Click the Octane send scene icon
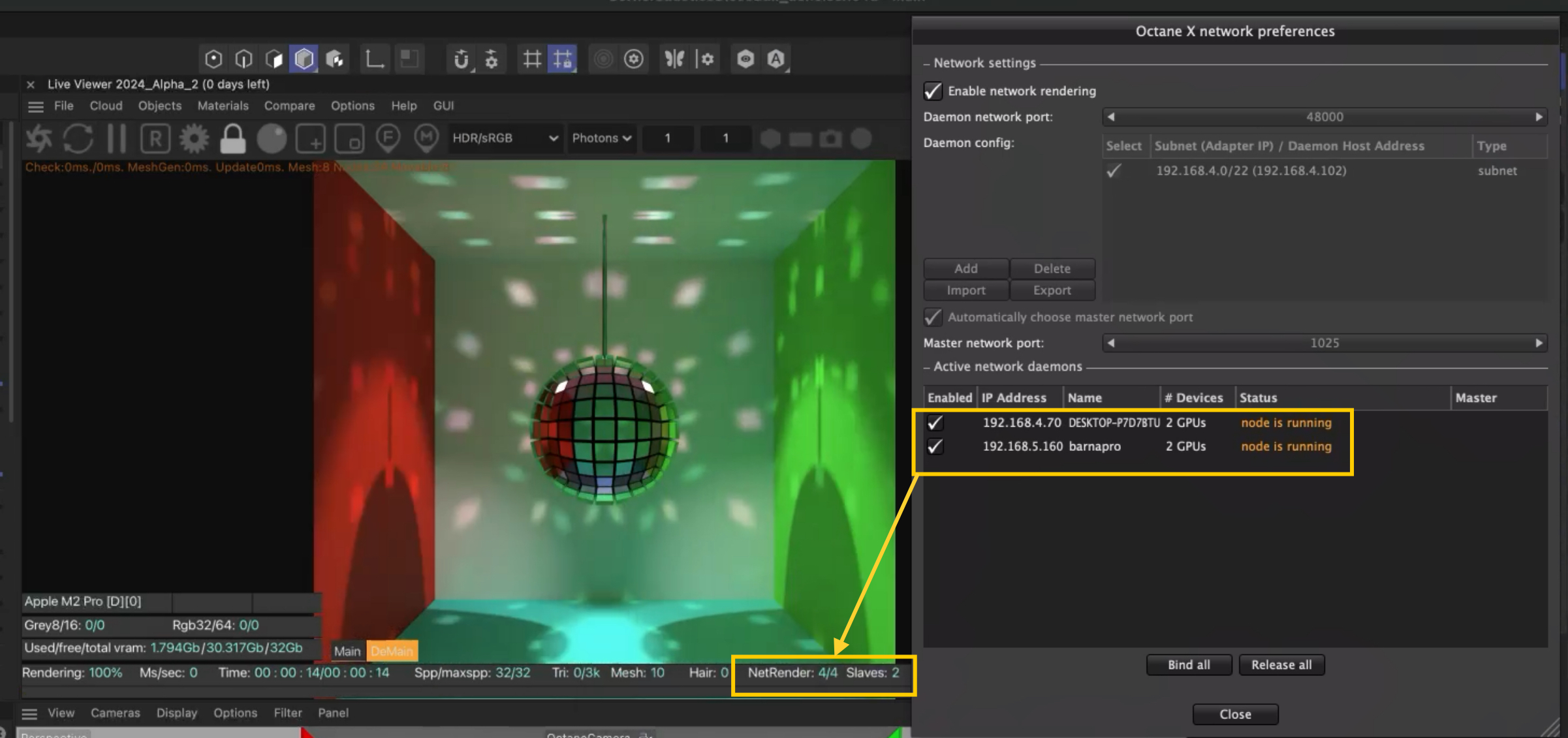This screenshot has height=738, width=1568. [39, 138]
